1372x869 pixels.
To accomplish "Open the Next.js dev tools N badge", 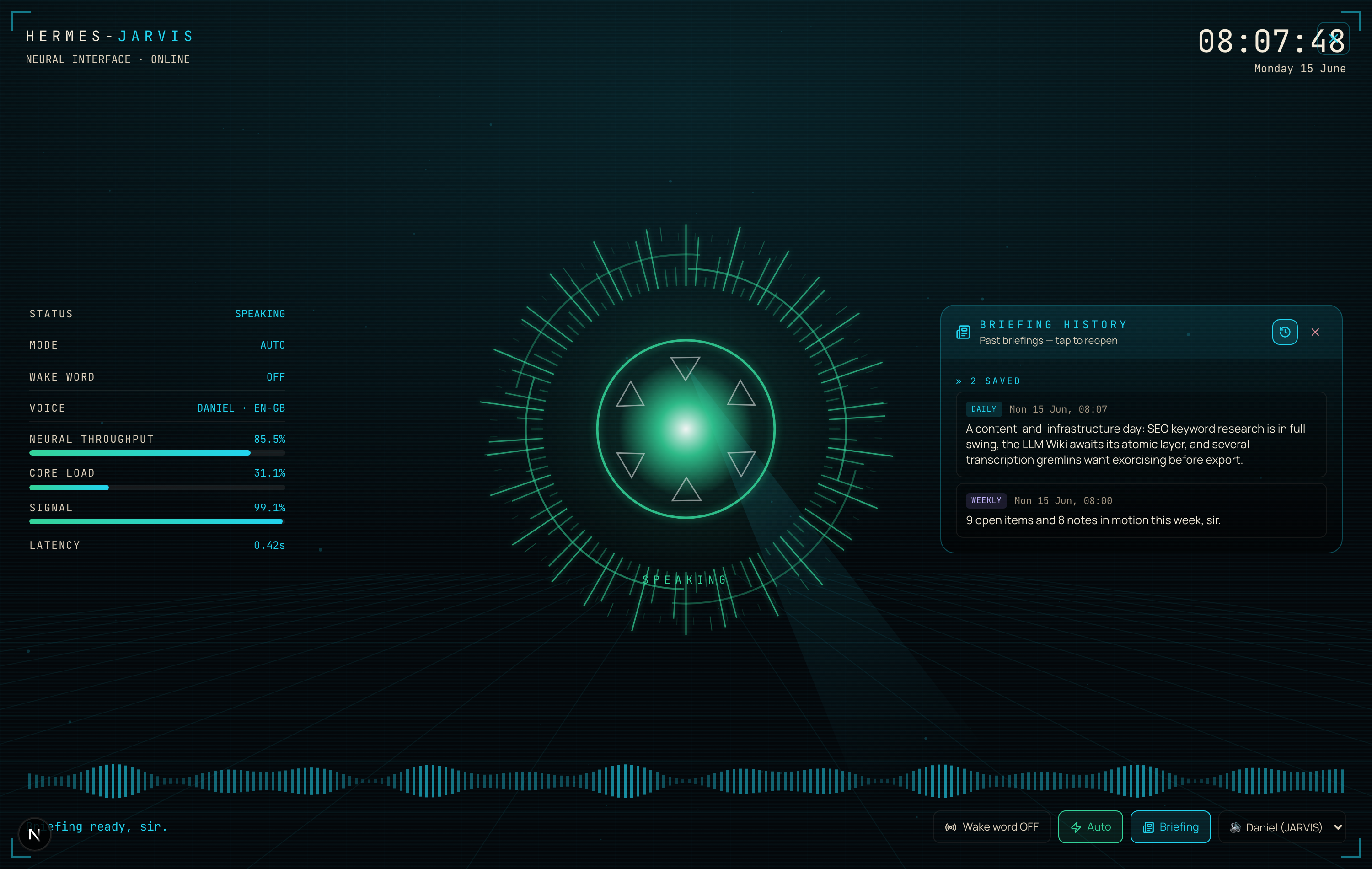I will coord(34,834).
